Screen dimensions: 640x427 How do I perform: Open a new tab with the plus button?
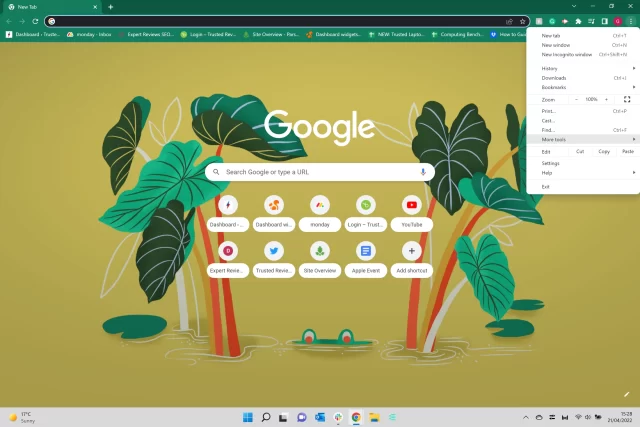point(111,7)
